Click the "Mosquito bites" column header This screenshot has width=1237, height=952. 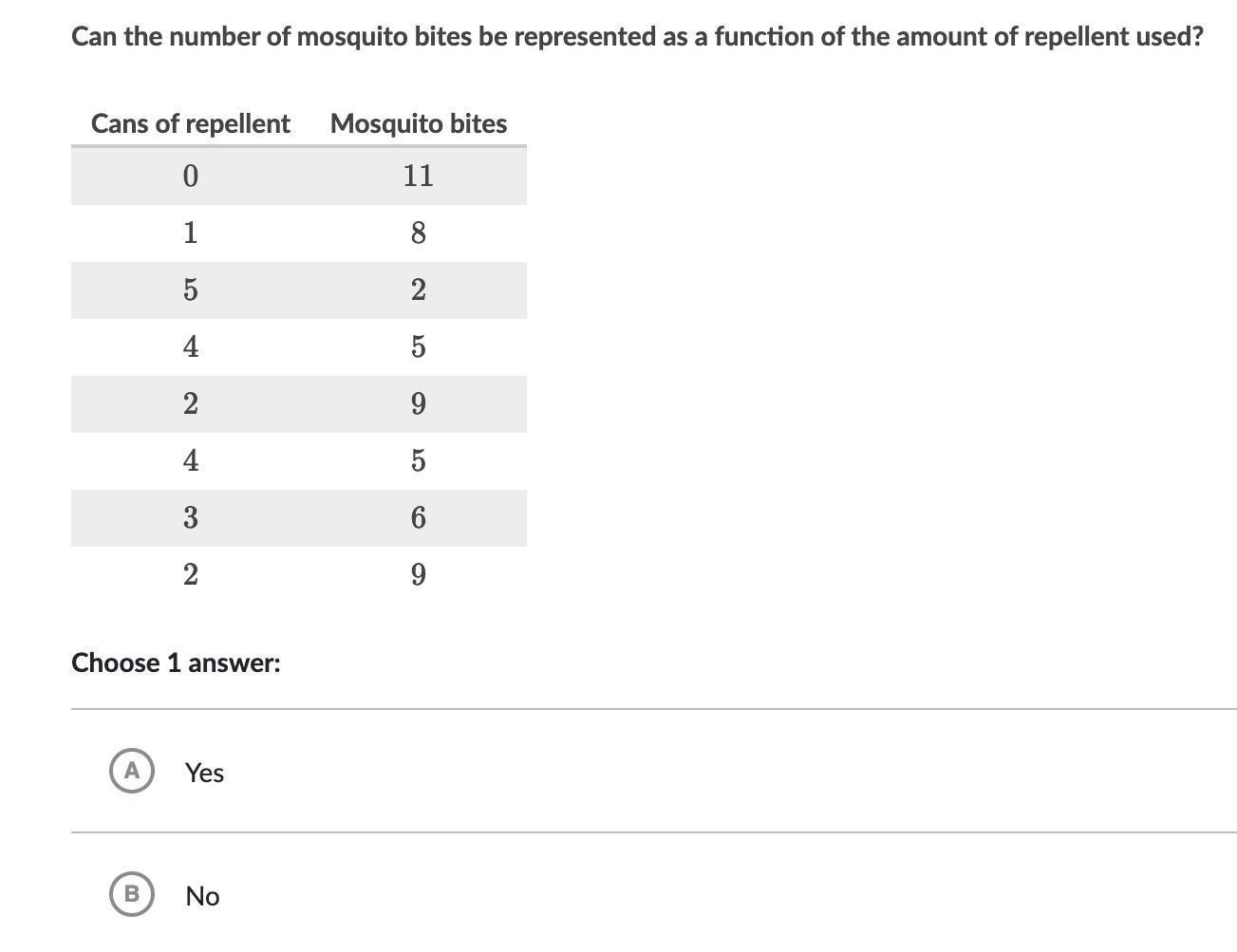tap(418, 123)
